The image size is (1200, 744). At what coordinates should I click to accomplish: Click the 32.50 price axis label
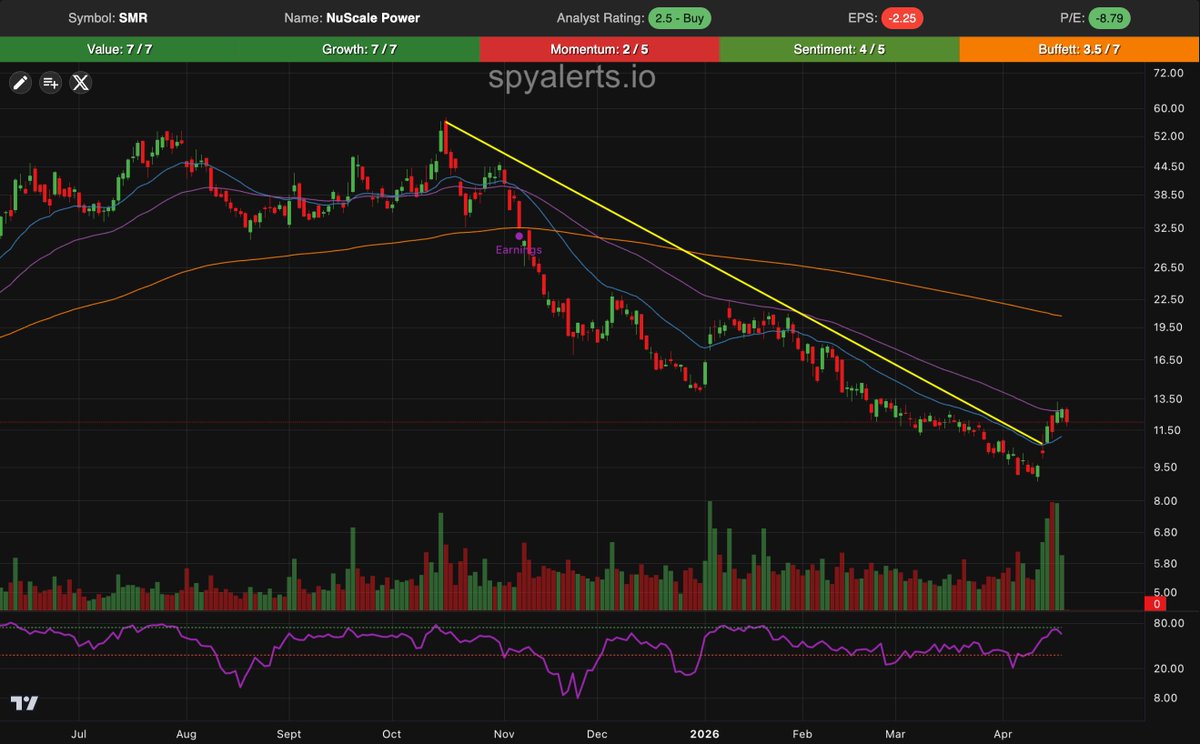coord(1169,228)
